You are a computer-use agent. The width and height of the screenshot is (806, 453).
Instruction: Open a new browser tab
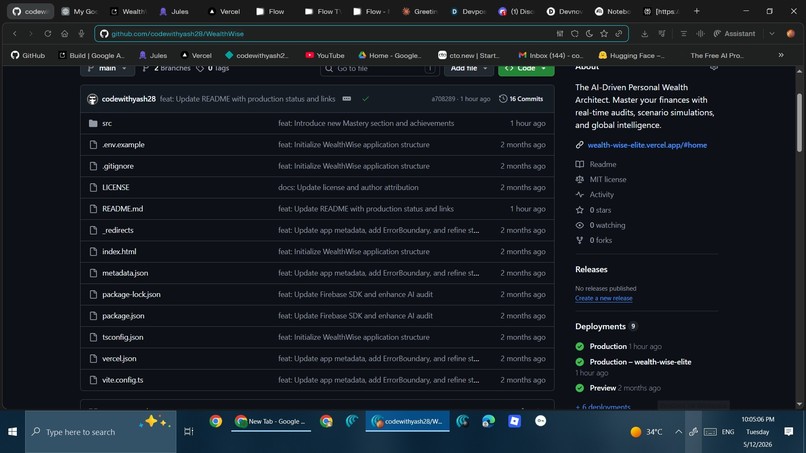coord(697,11)
